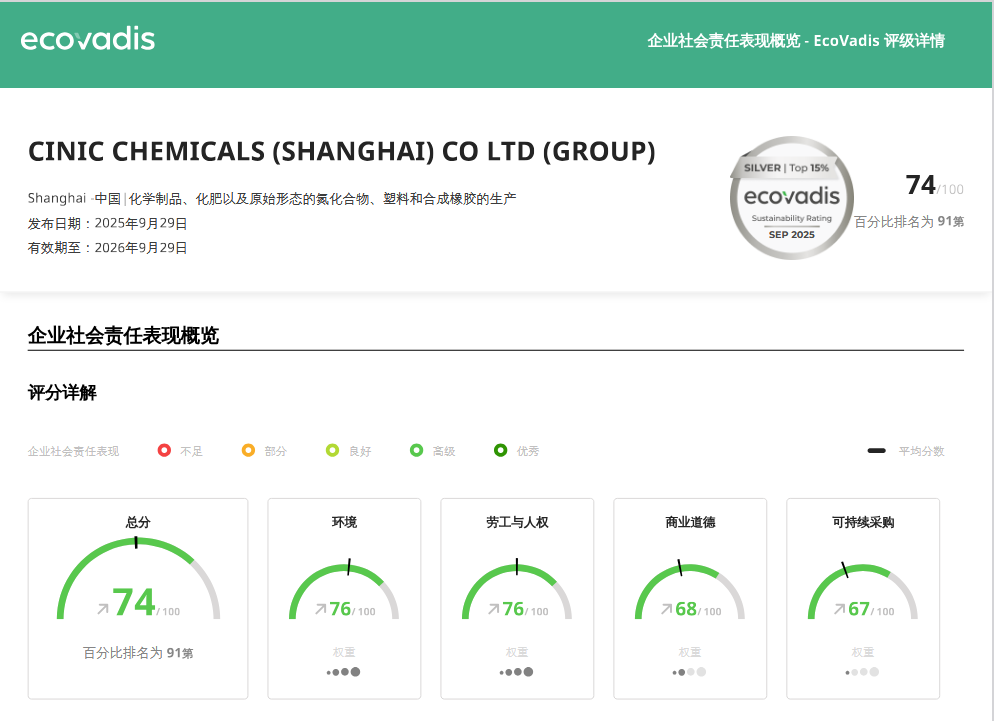
Task: Click the green 高级 legend circle
Action: pos(416,451)
